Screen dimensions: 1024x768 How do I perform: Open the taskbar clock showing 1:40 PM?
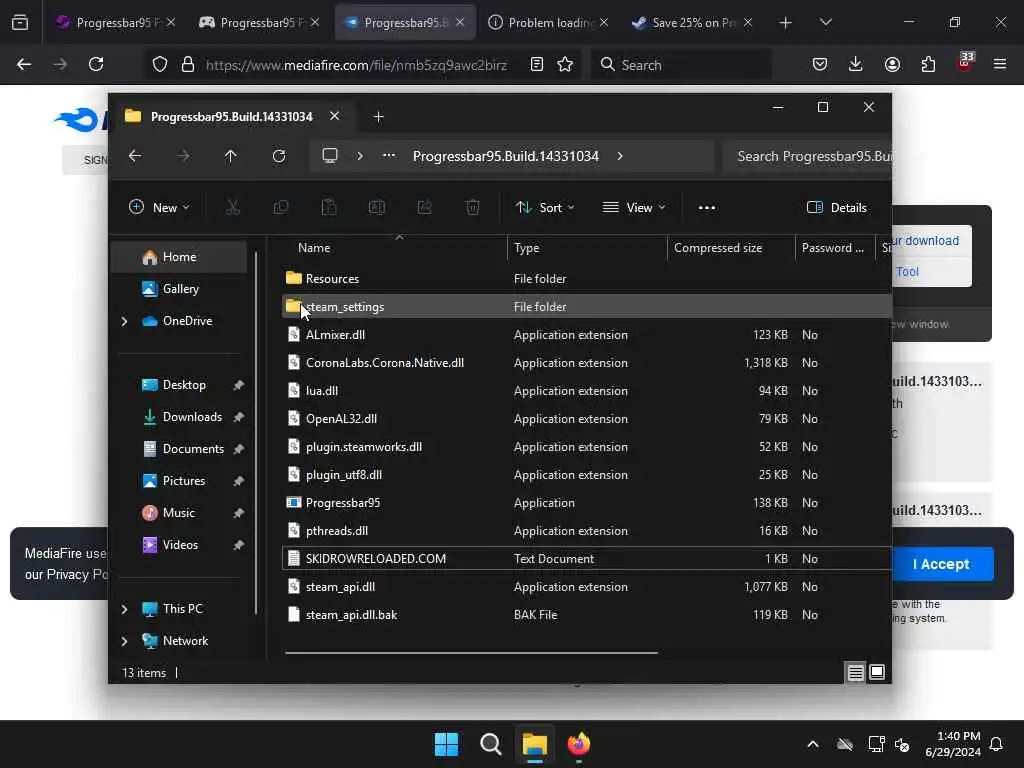(953, 744)
